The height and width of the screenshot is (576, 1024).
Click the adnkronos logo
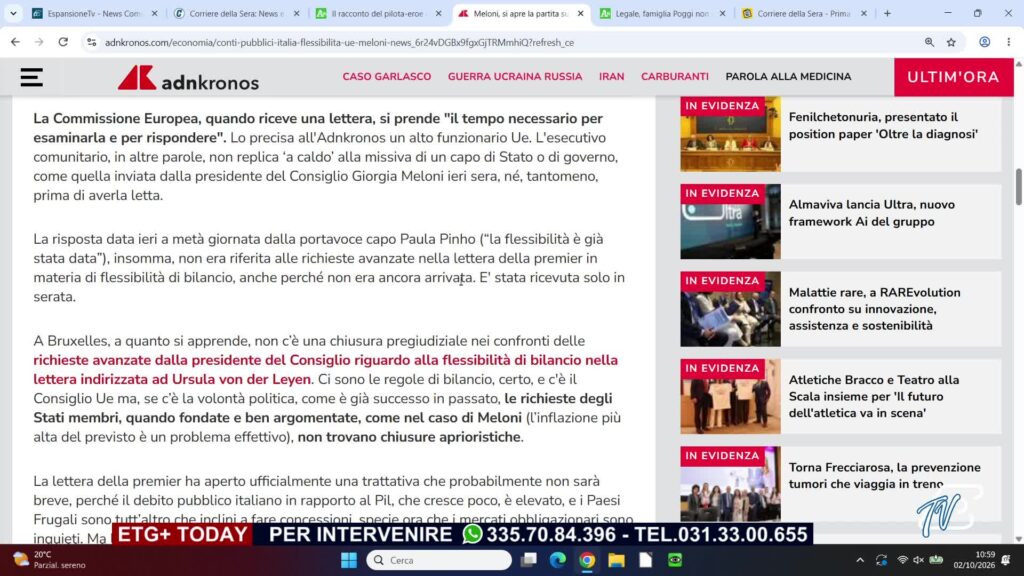point(188,78)
